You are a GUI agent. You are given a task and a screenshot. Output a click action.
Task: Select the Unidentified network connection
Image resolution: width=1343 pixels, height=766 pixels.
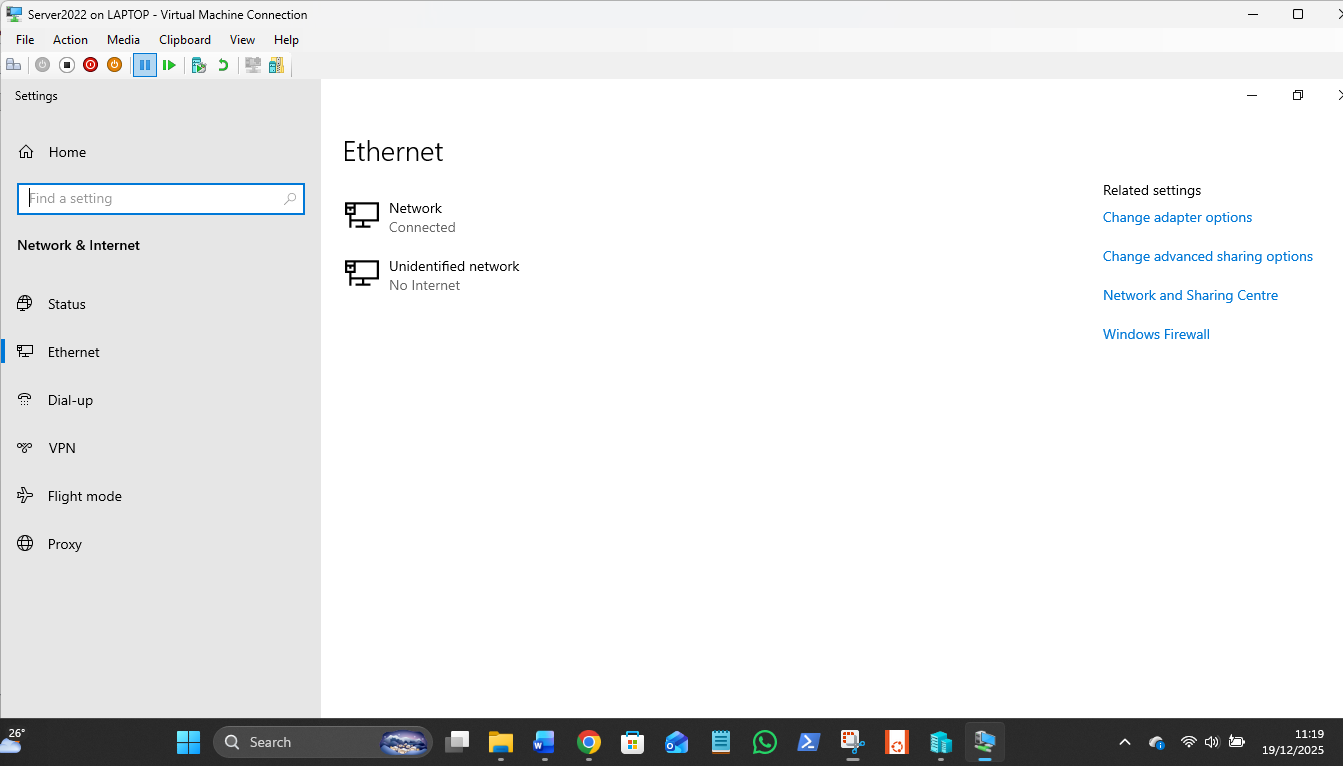[x=453, y=275]
